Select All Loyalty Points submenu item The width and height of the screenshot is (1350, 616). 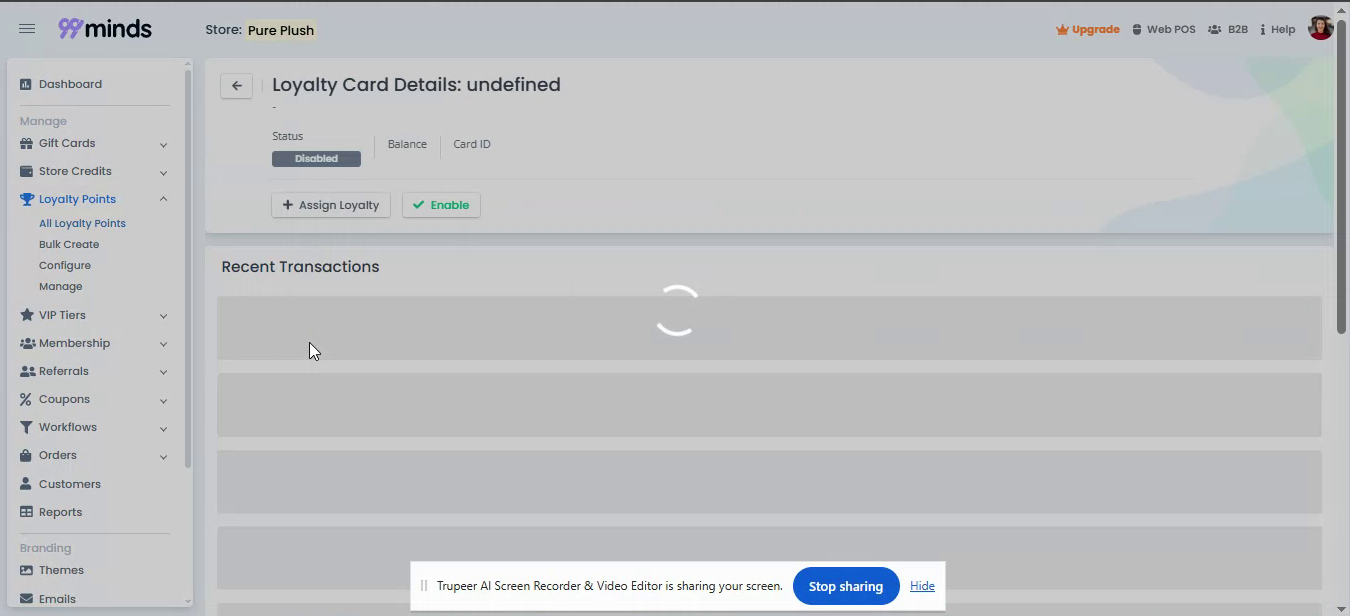point(82,223)
